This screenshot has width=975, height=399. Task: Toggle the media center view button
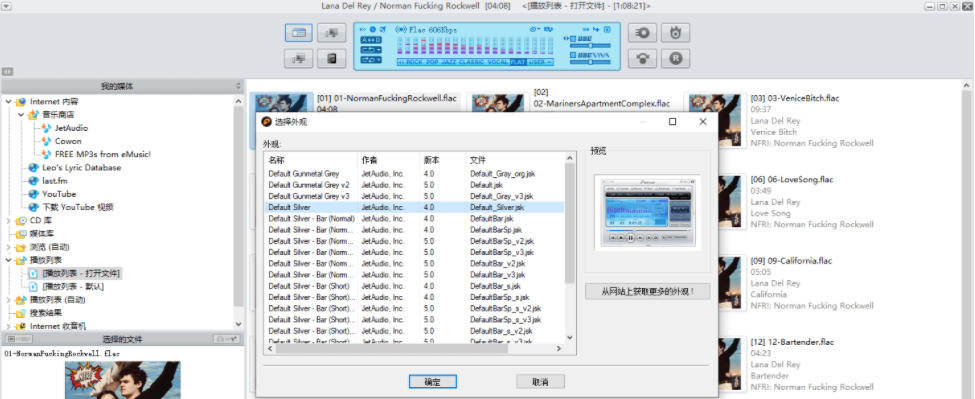pyautogui.click(x=298, y=33)
